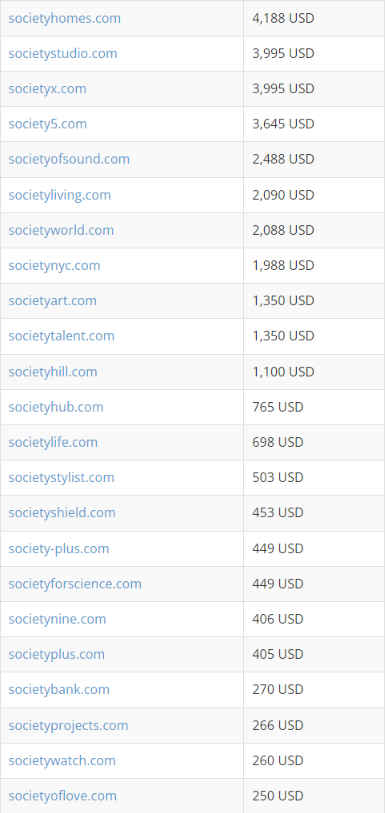
Task: Click the societybank.com link
Action: point(59,690)
